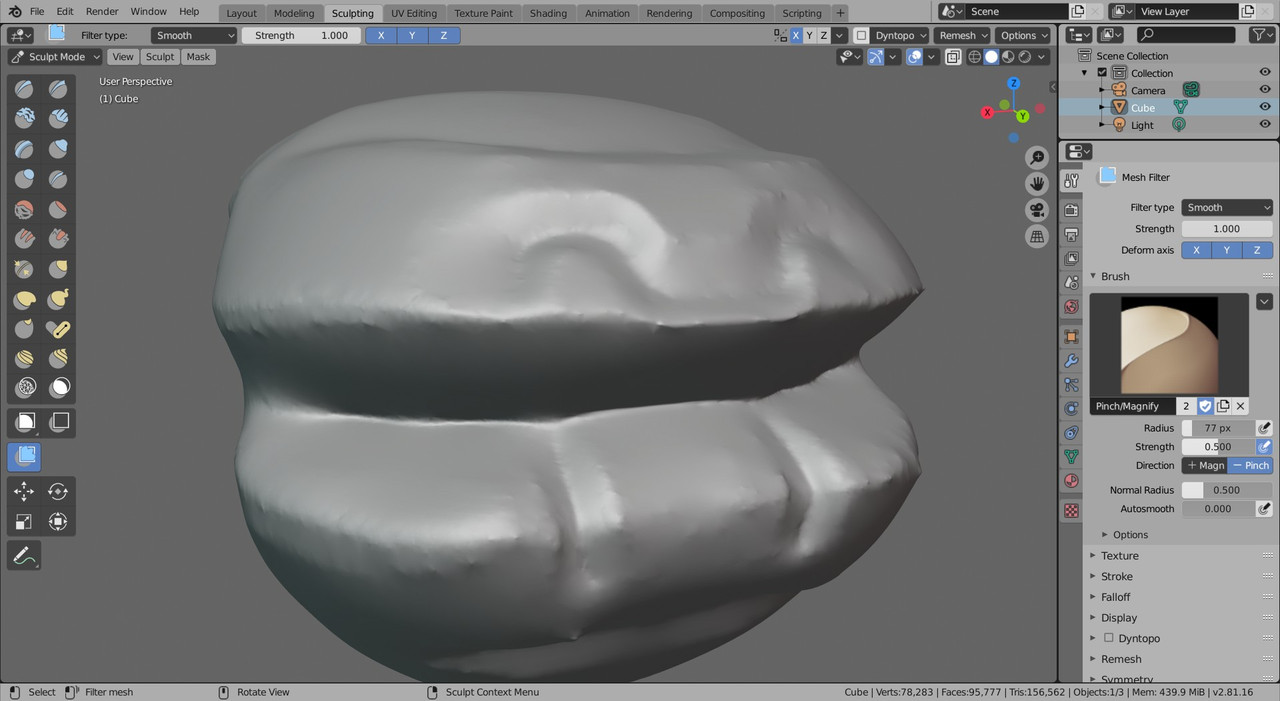Expand the Falloff panel
The width and height of the screenshot is (1280, 701).
click(1115, 597)
